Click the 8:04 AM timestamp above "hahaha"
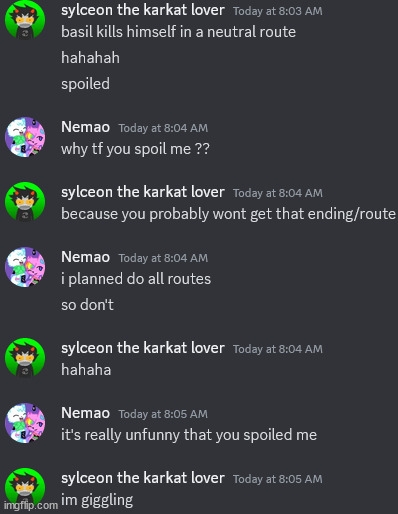This screenshot has height=514, width=398. [278, 349]
